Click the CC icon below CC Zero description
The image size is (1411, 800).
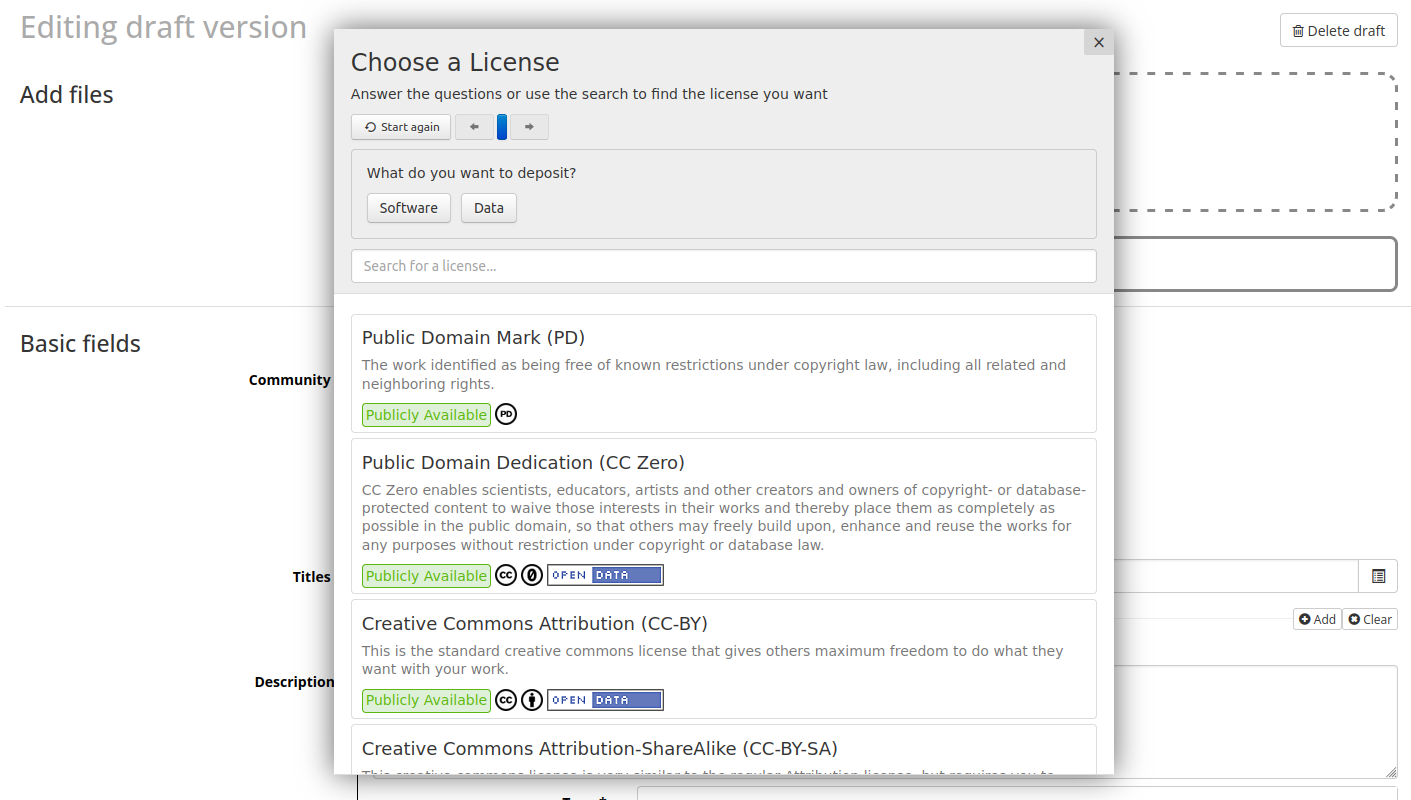point(506,574)
